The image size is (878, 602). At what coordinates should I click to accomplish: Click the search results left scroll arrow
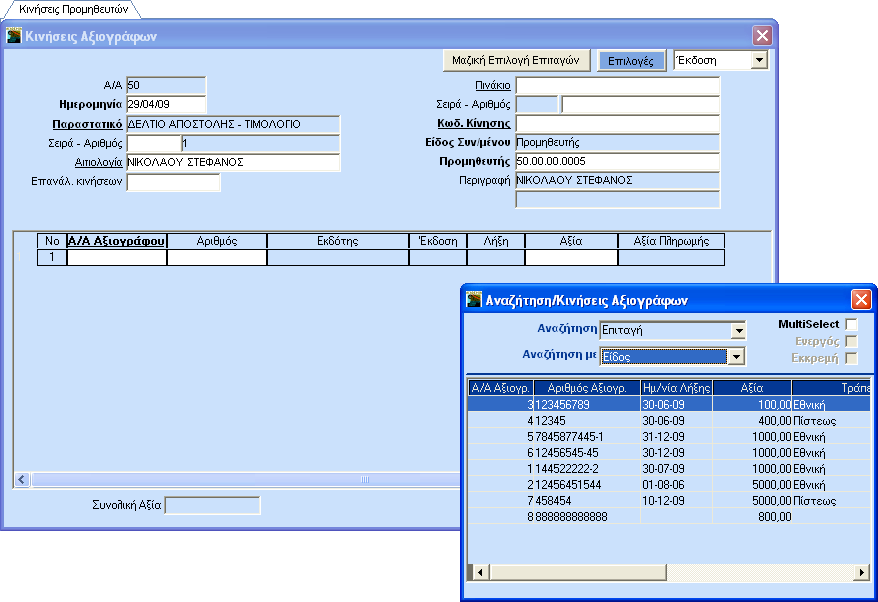pyautogui.click(x=479, y=572)
